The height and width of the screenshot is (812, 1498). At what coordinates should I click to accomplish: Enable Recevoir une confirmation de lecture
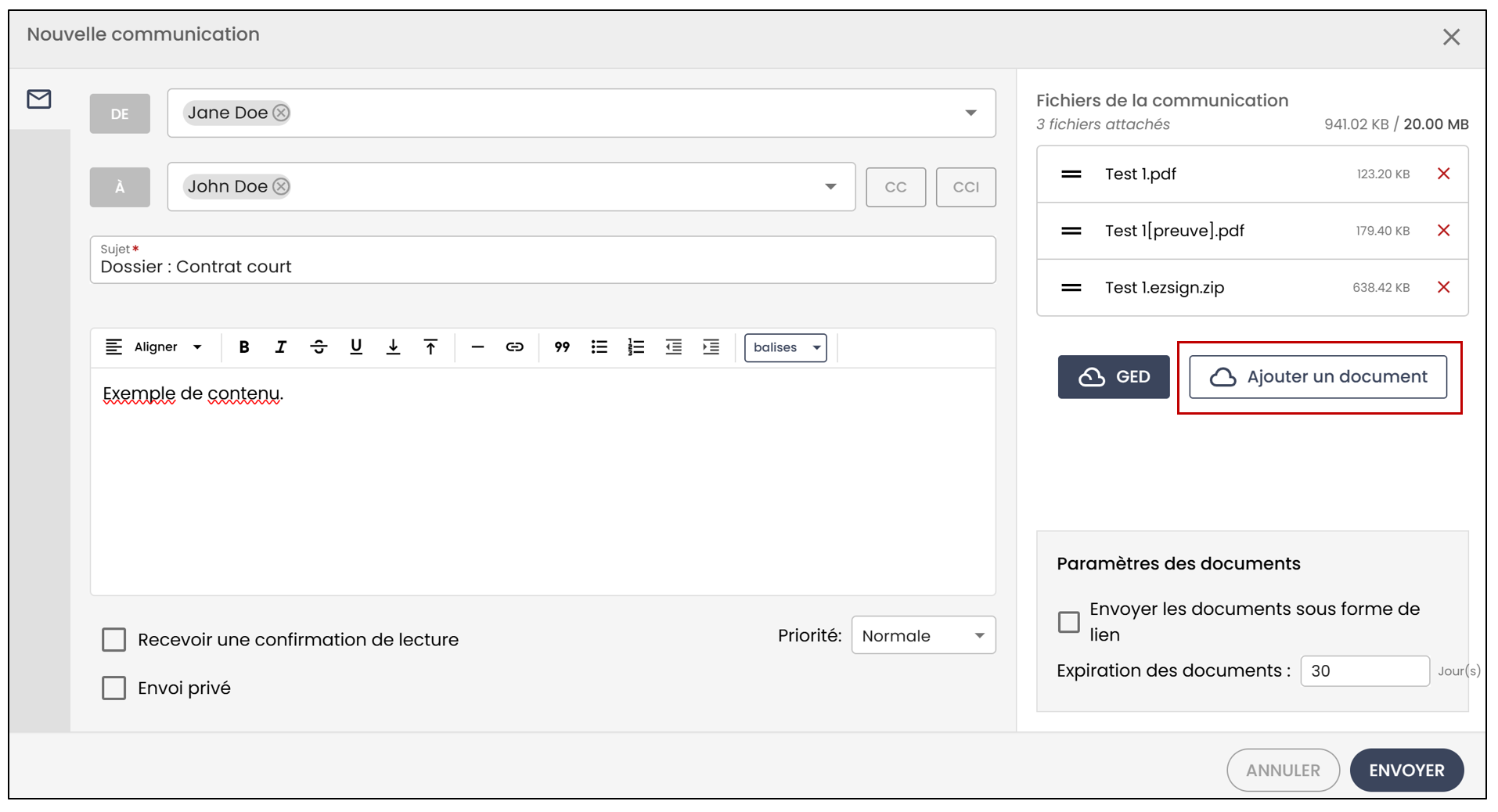(114, 640)
